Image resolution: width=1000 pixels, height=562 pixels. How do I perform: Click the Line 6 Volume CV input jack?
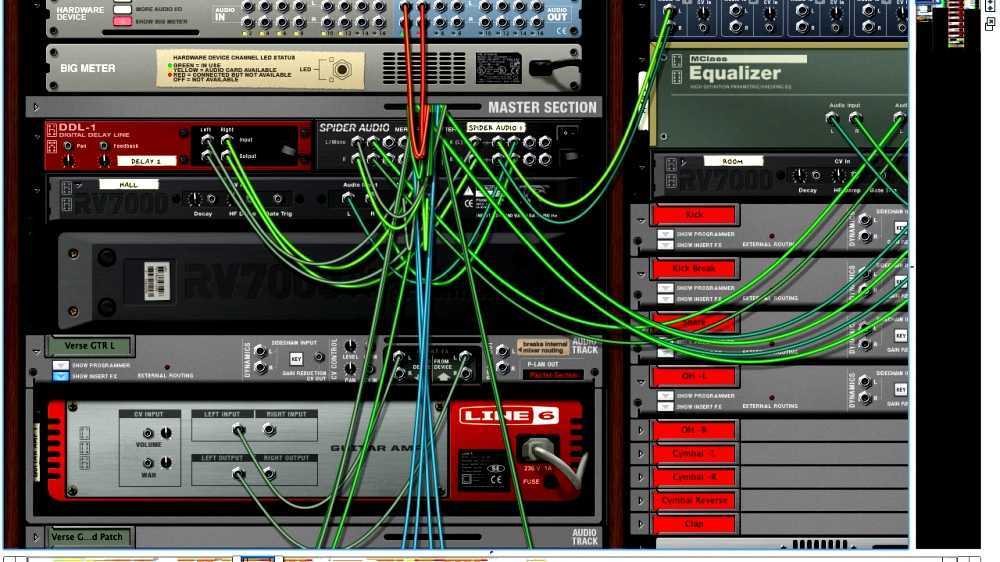click(147, 433)
